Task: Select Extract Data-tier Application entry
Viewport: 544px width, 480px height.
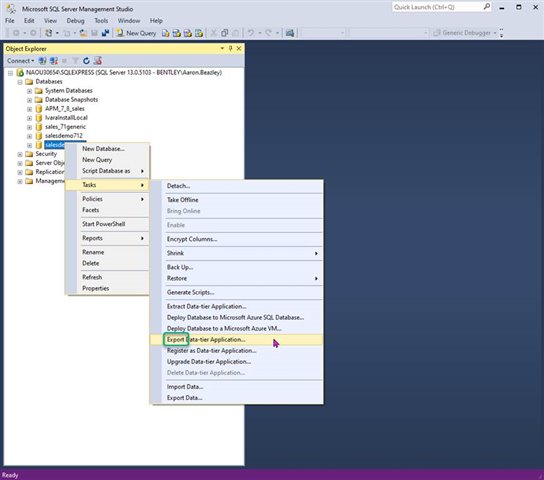Action: 236,306
